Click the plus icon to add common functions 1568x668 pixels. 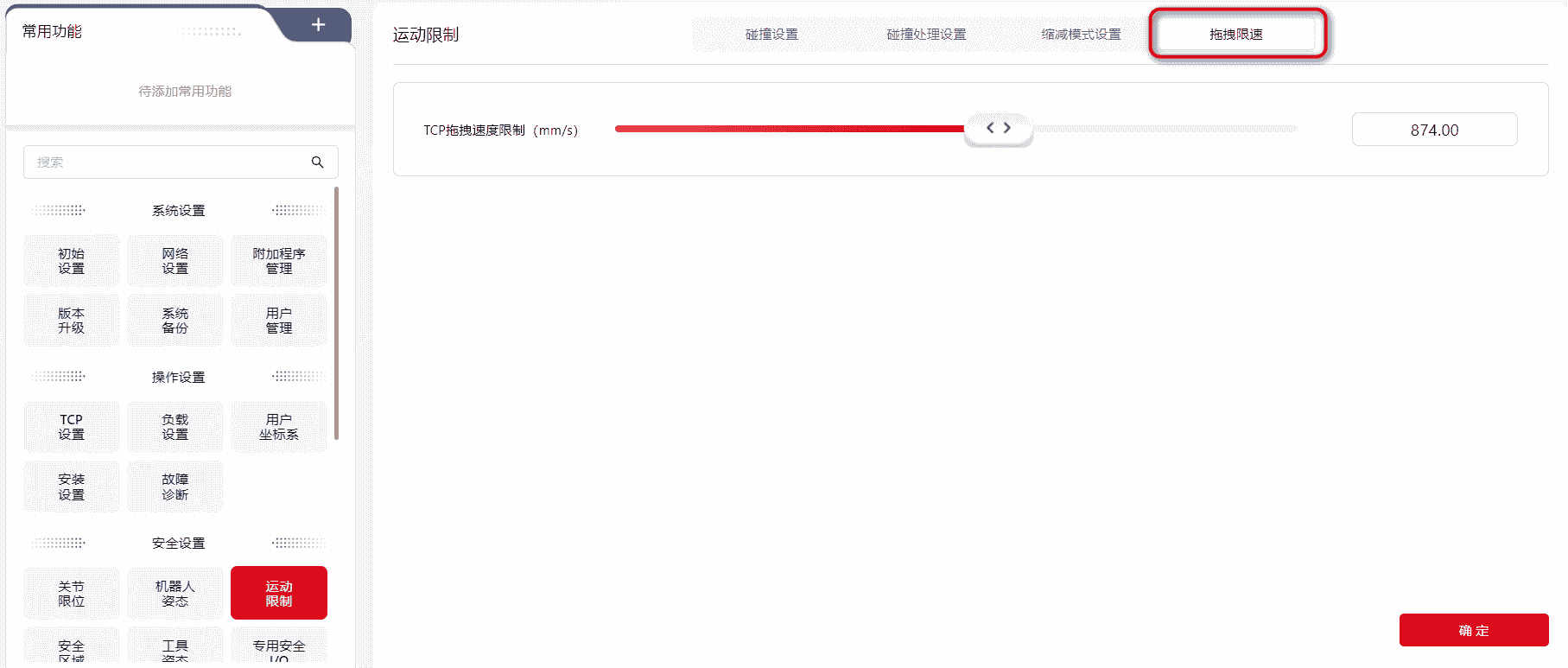coord(318,25)
